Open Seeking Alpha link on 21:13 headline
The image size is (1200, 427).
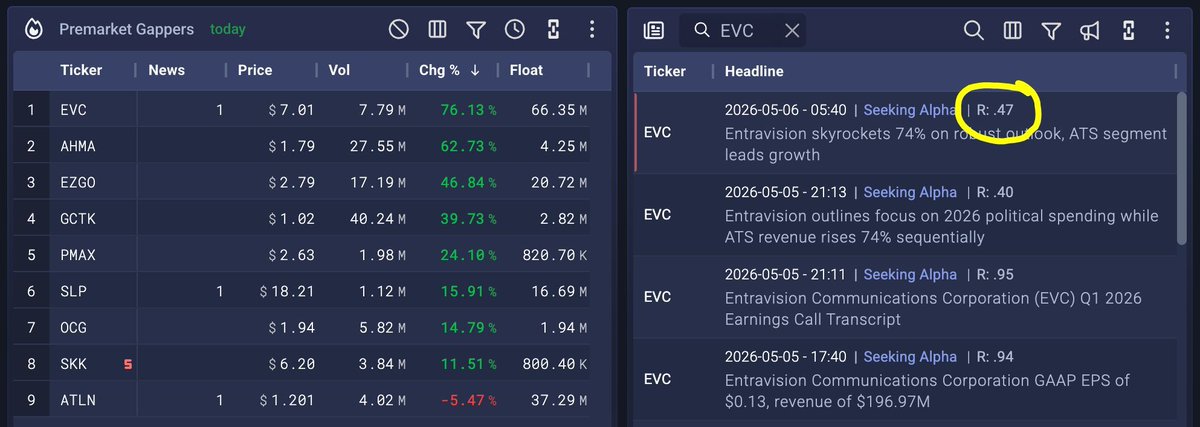(x=910, y=192)
